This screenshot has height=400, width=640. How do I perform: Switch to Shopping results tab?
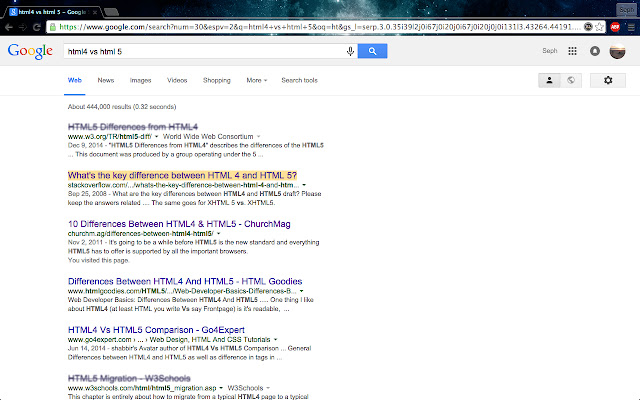click(x=217, y=80)
